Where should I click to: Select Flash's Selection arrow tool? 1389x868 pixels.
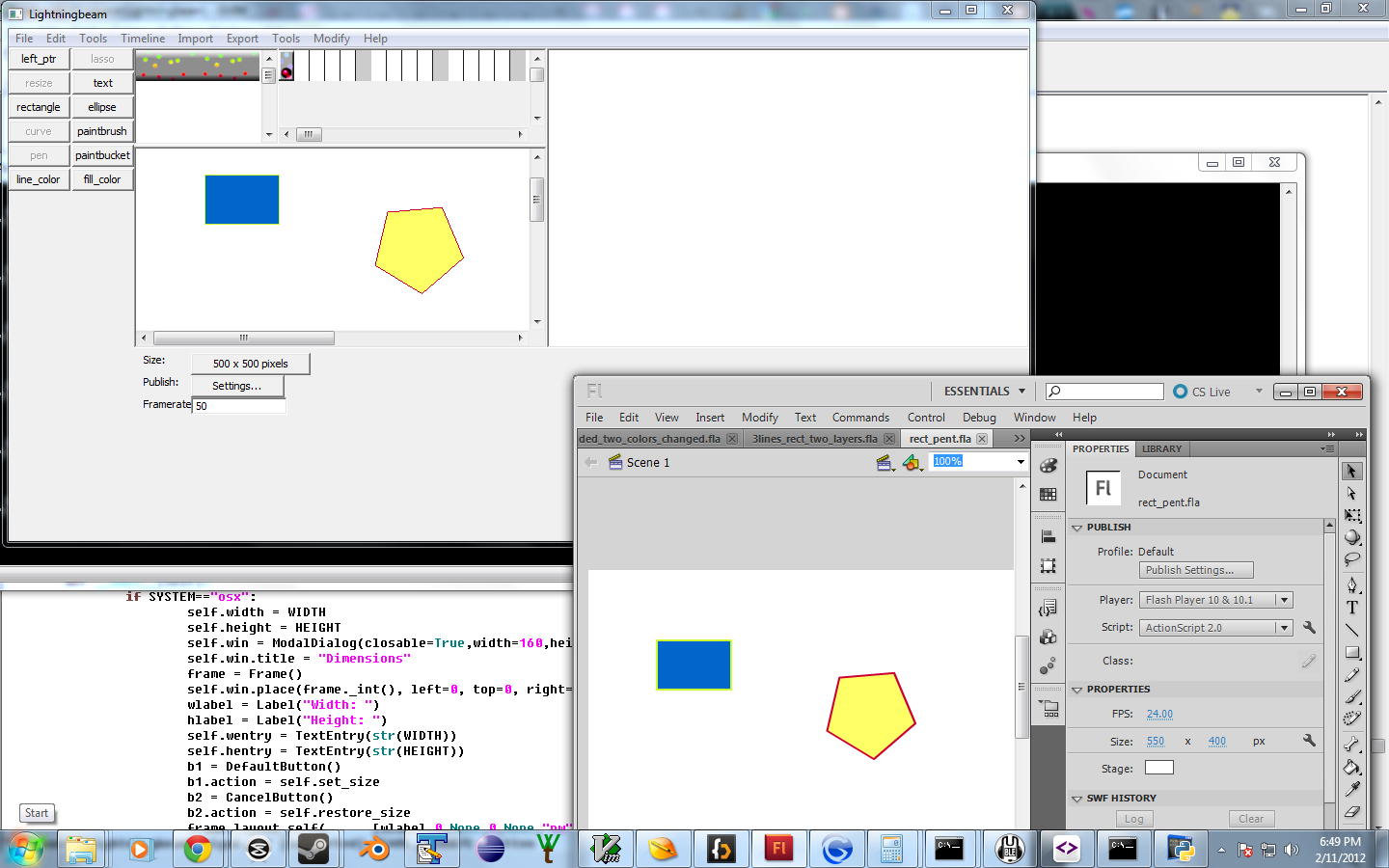tap(1352, 472)
